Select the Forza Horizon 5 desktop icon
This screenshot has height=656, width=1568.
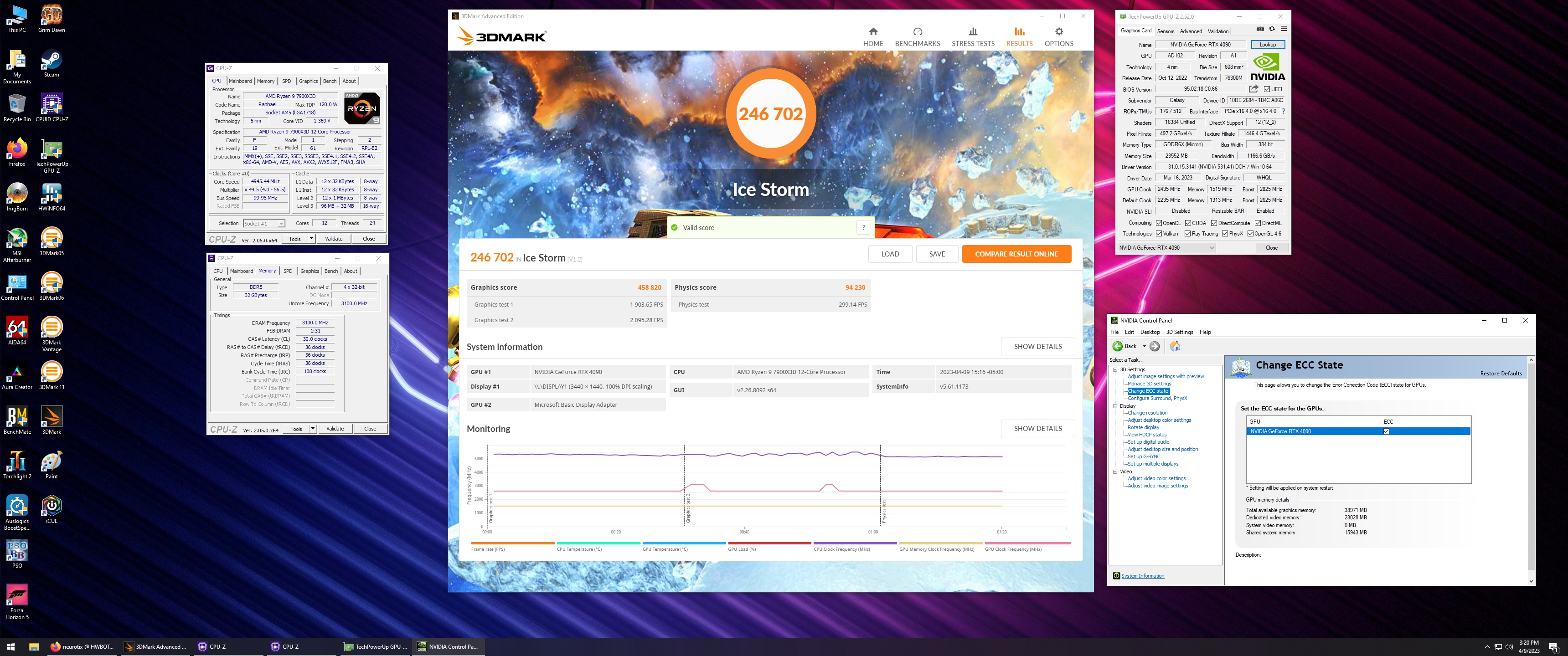pyautogui.click(x=17, y=602)
